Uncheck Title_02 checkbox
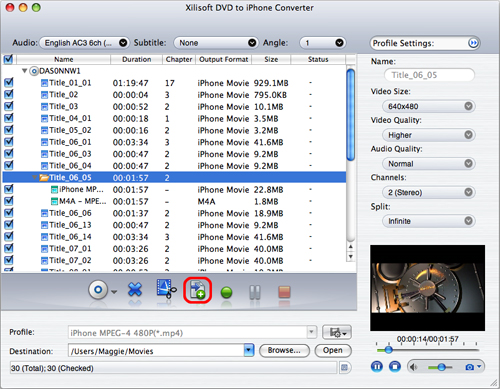The height and width of the screenshot is (389, 500). click(9, 94)
